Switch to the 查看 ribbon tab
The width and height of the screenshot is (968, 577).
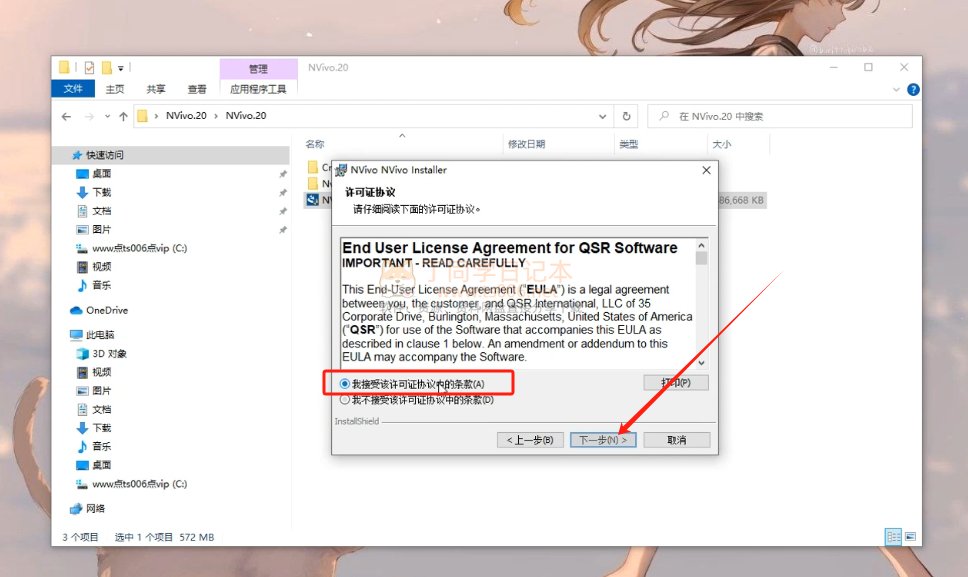point(197,89)
